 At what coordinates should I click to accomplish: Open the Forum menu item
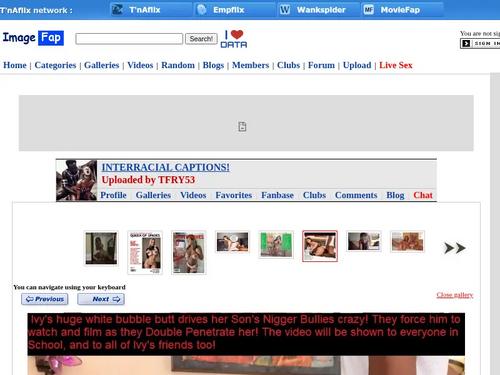(x=321, y=65)
